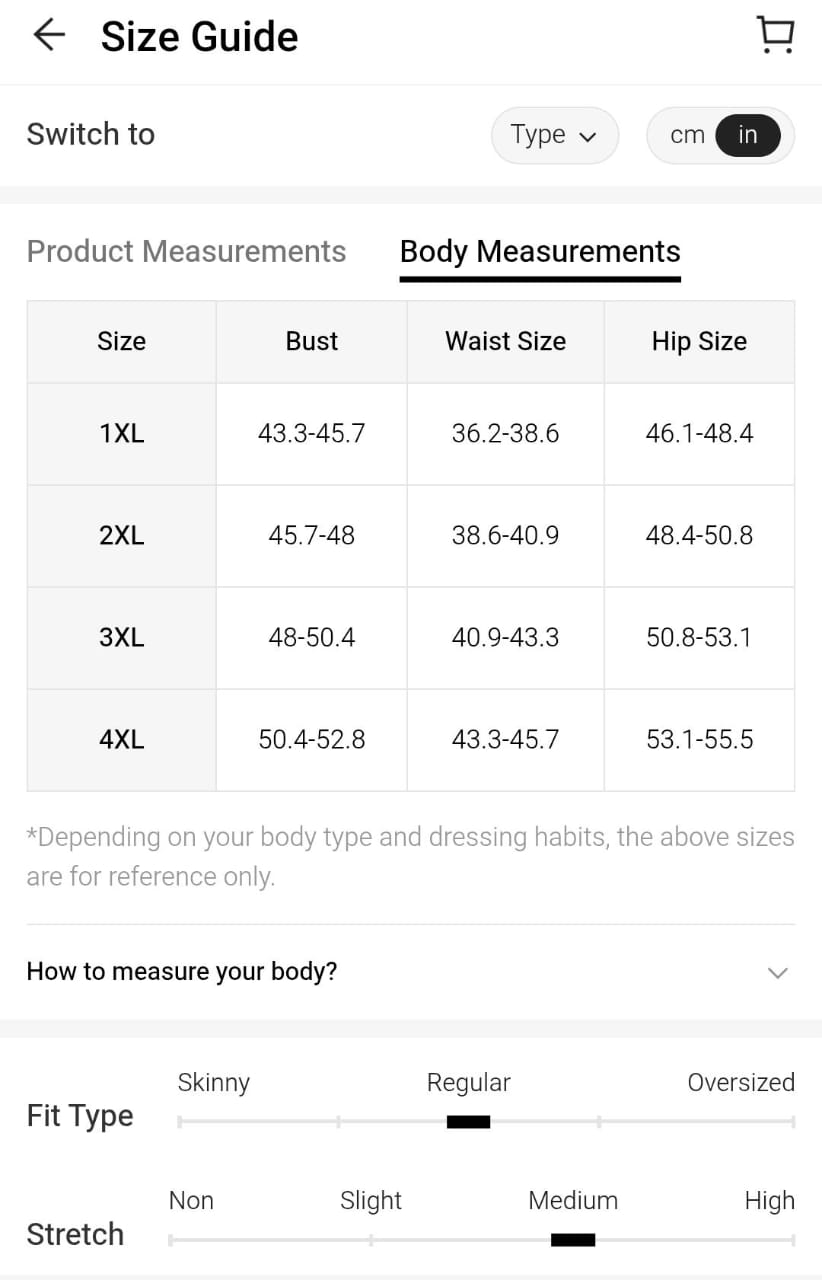822x1280 pixels.
Task: Select the Body Measurements tab
Action: [540, 251]
